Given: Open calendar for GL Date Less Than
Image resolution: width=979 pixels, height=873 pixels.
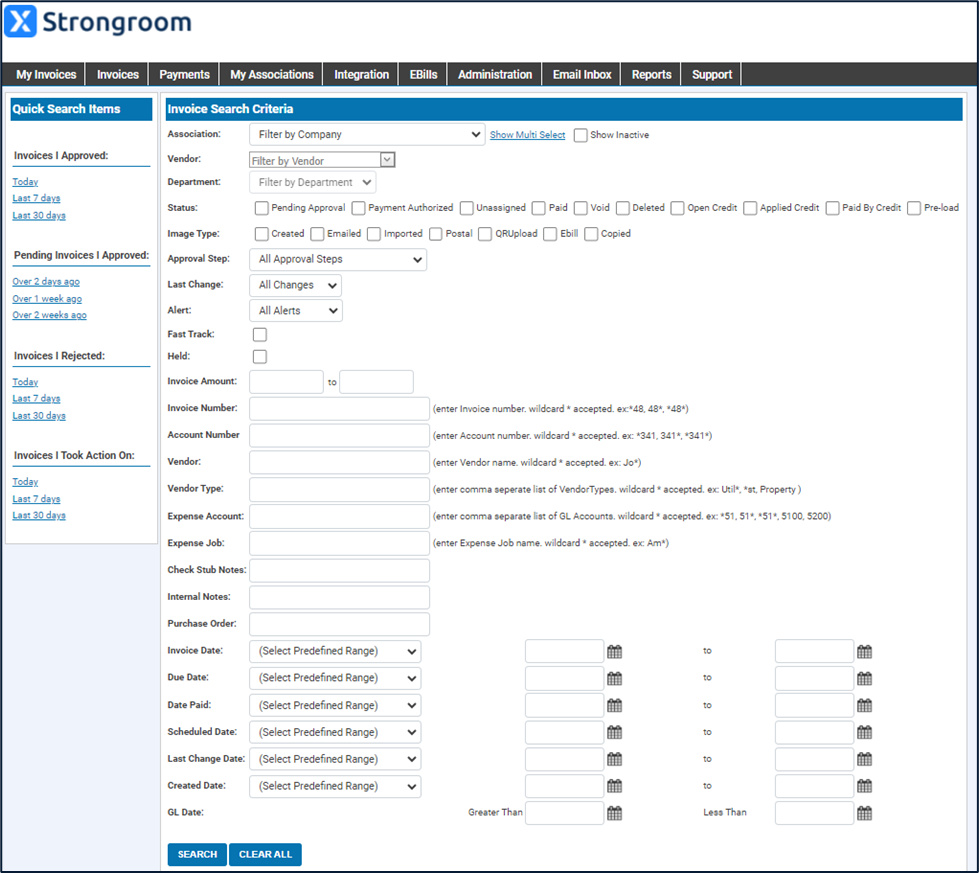Looking at the screenshot, I should coord(864,812).
